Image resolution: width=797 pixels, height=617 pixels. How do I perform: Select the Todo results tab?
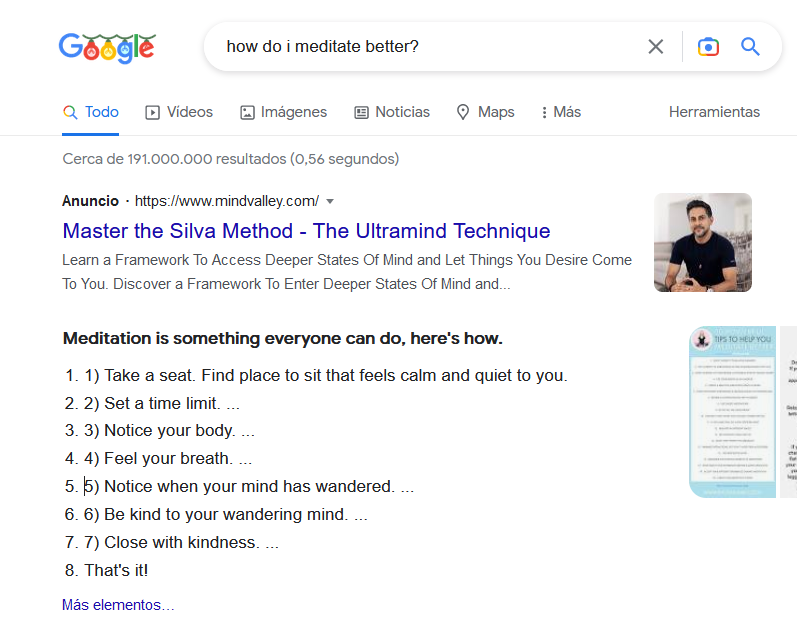(x=91, y=112)
